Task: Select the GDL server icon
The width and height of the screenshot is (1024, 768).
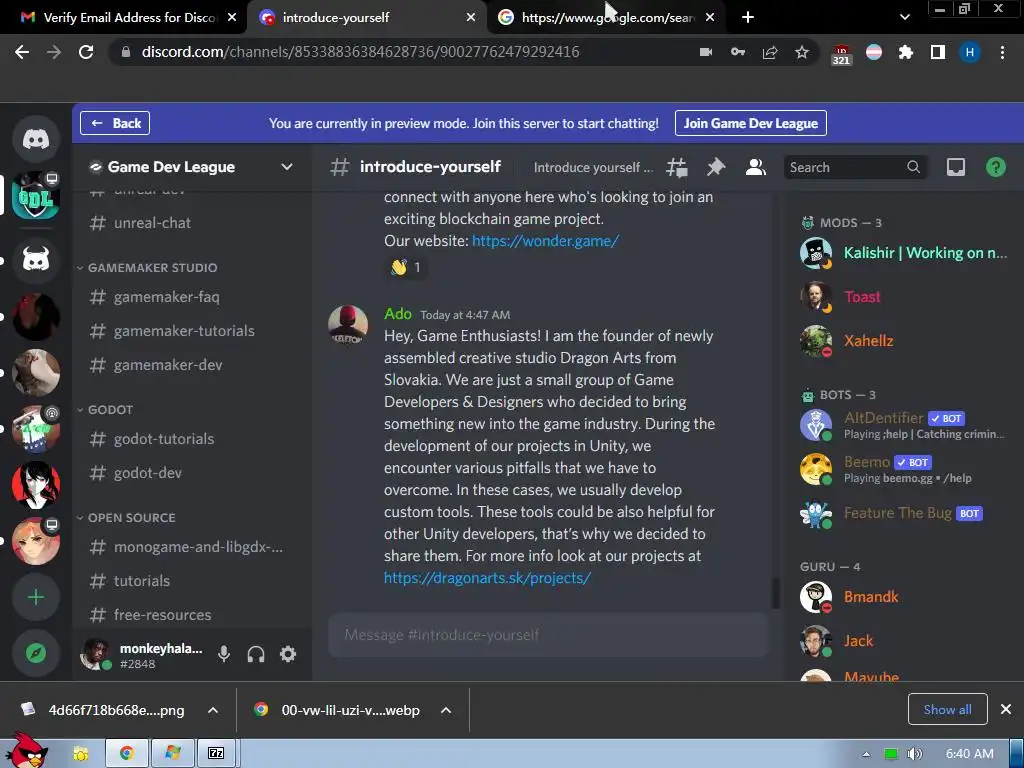Action: 36,195
